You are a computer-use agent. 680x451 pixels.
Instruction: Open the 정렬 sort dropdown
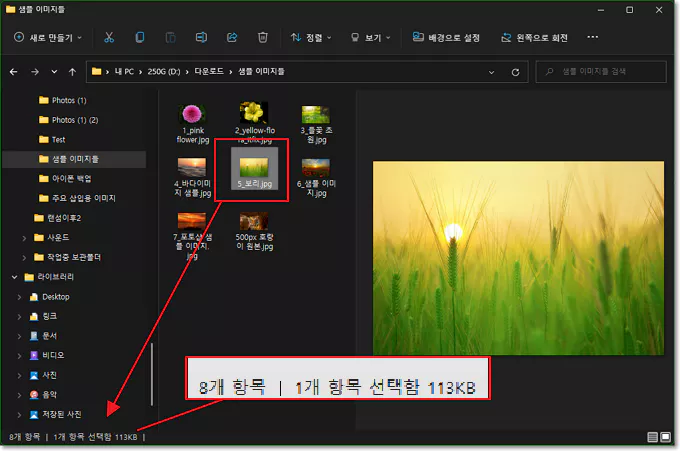click(311, 38)
